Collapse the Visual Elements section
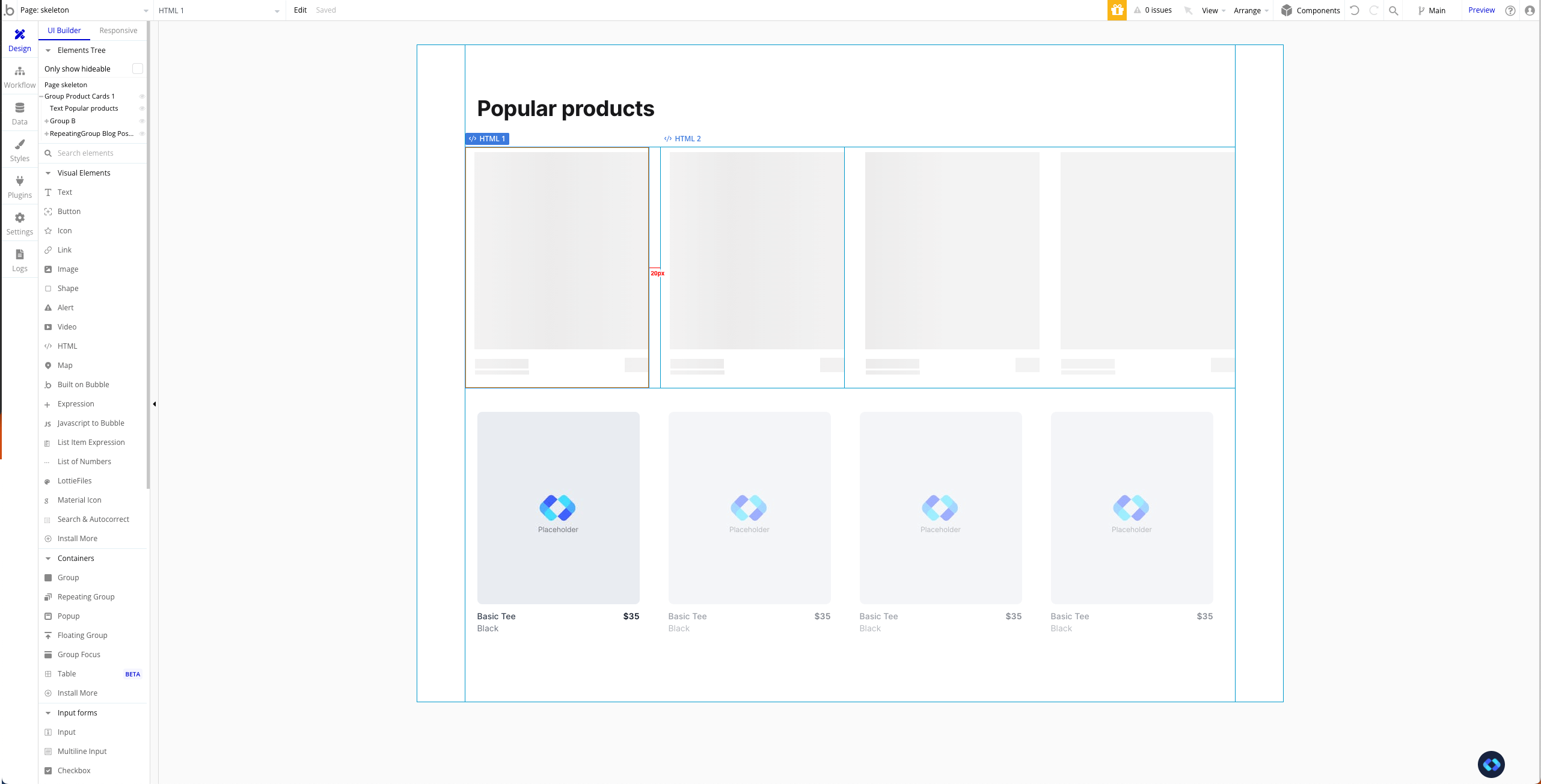Image resolution: width=1541 pixels, height=784 pixels. 48,173
